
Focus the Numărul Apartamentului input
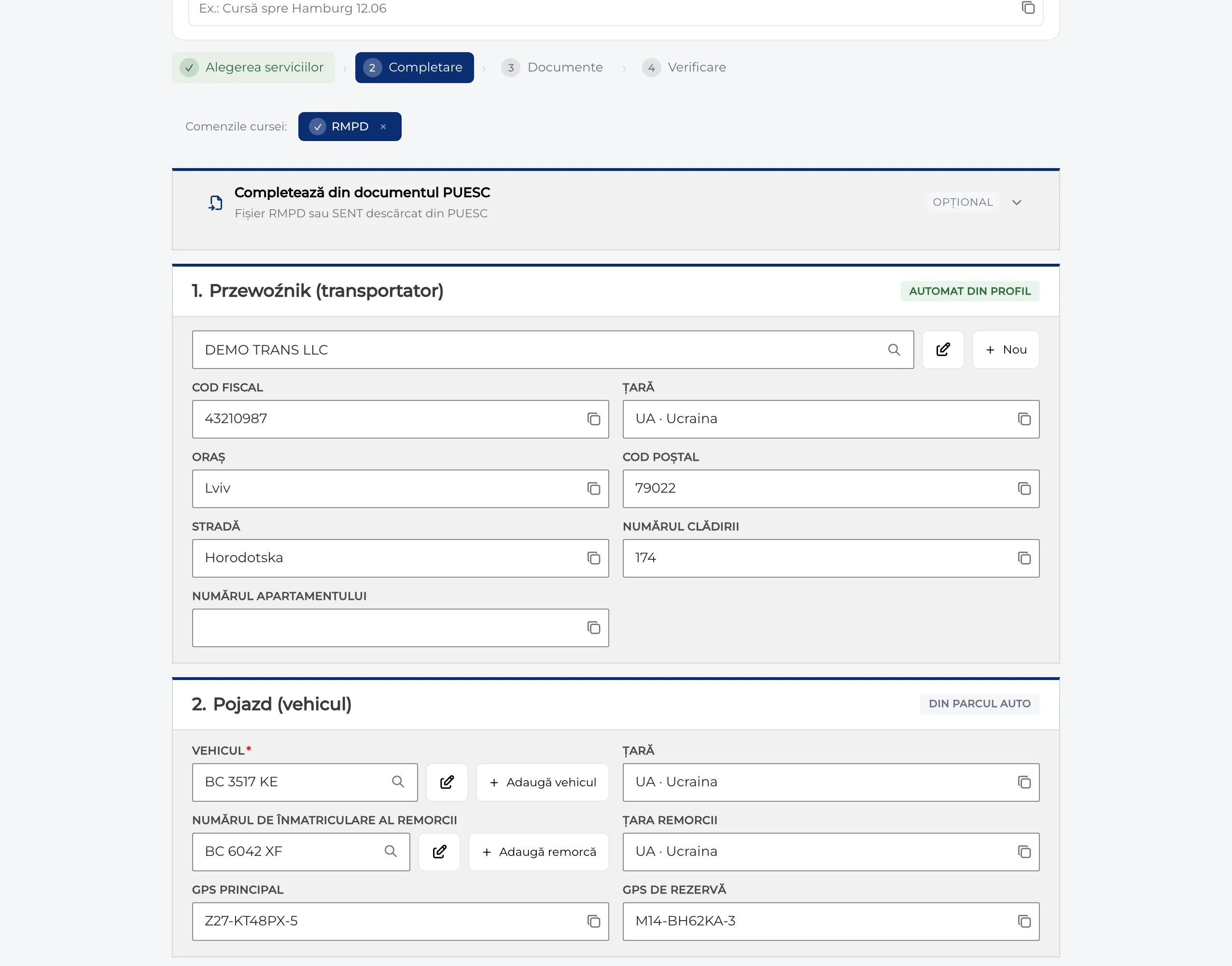pyautogui.click(x=400, y=628)
